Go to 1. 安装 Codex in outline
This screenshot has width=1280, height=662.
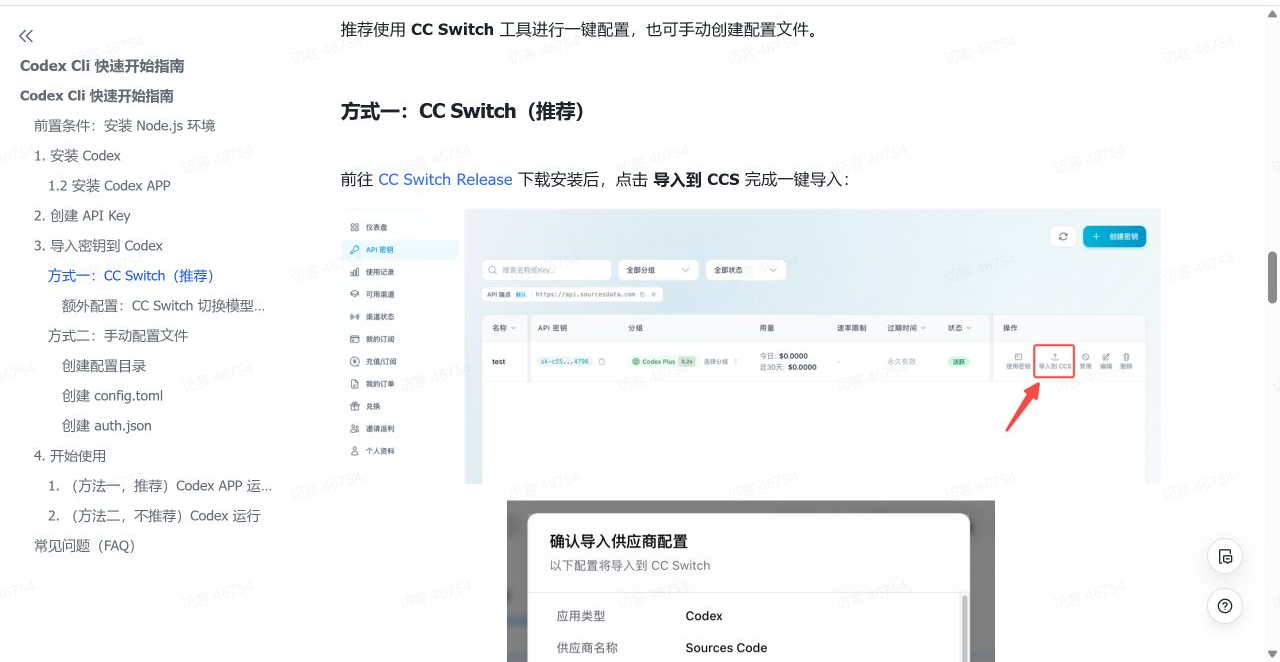click(77, 156)
